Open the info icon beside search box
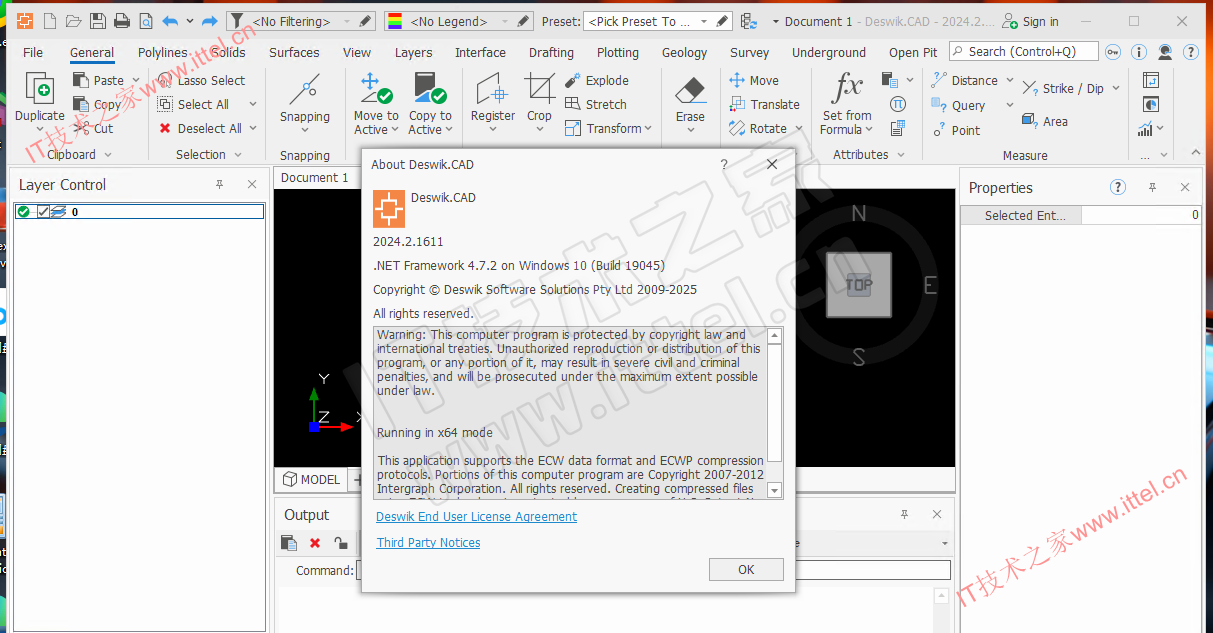 pos(1140,52)
